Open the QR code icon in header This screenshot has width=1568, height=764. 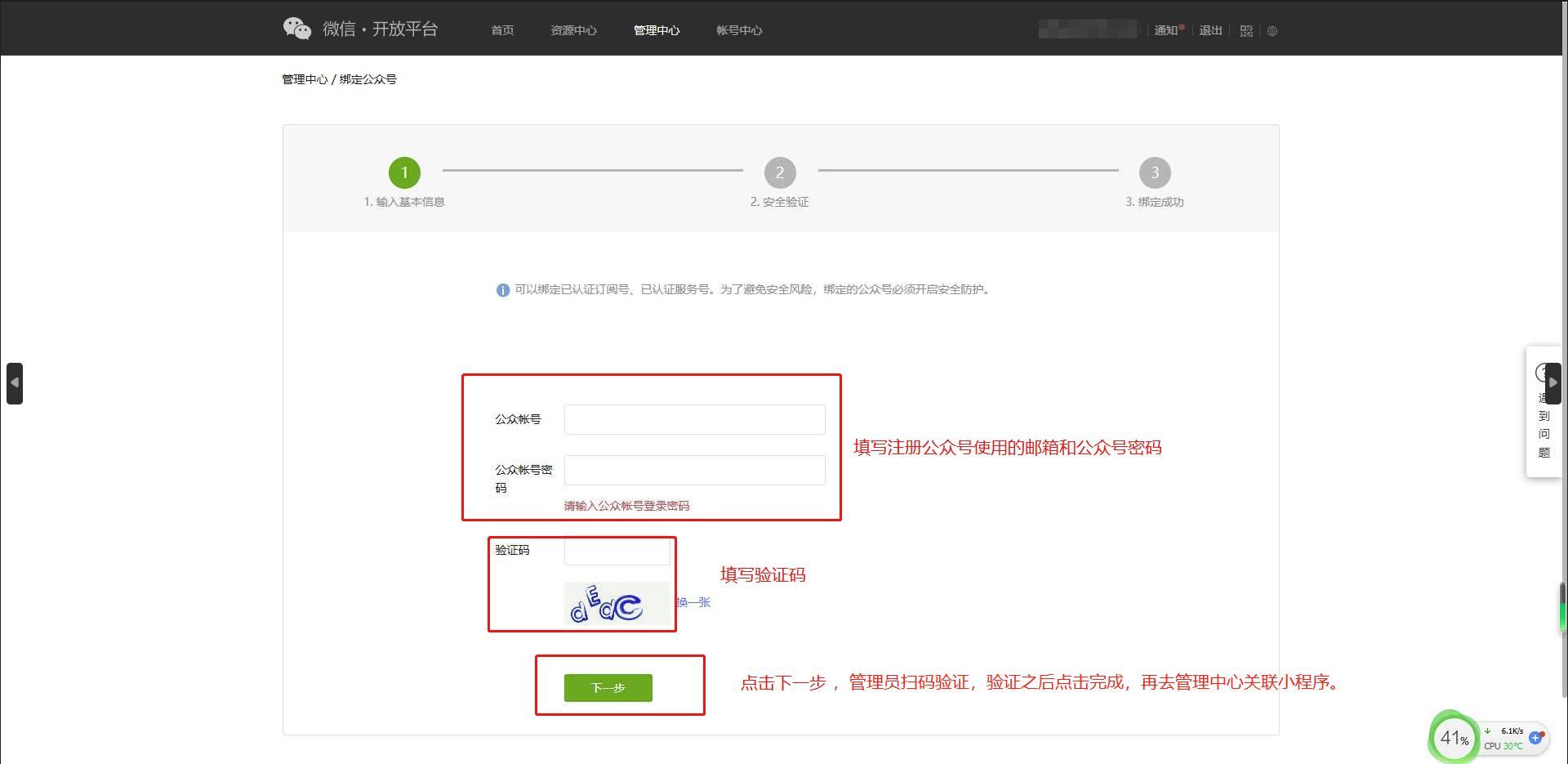pos(1246,31)
